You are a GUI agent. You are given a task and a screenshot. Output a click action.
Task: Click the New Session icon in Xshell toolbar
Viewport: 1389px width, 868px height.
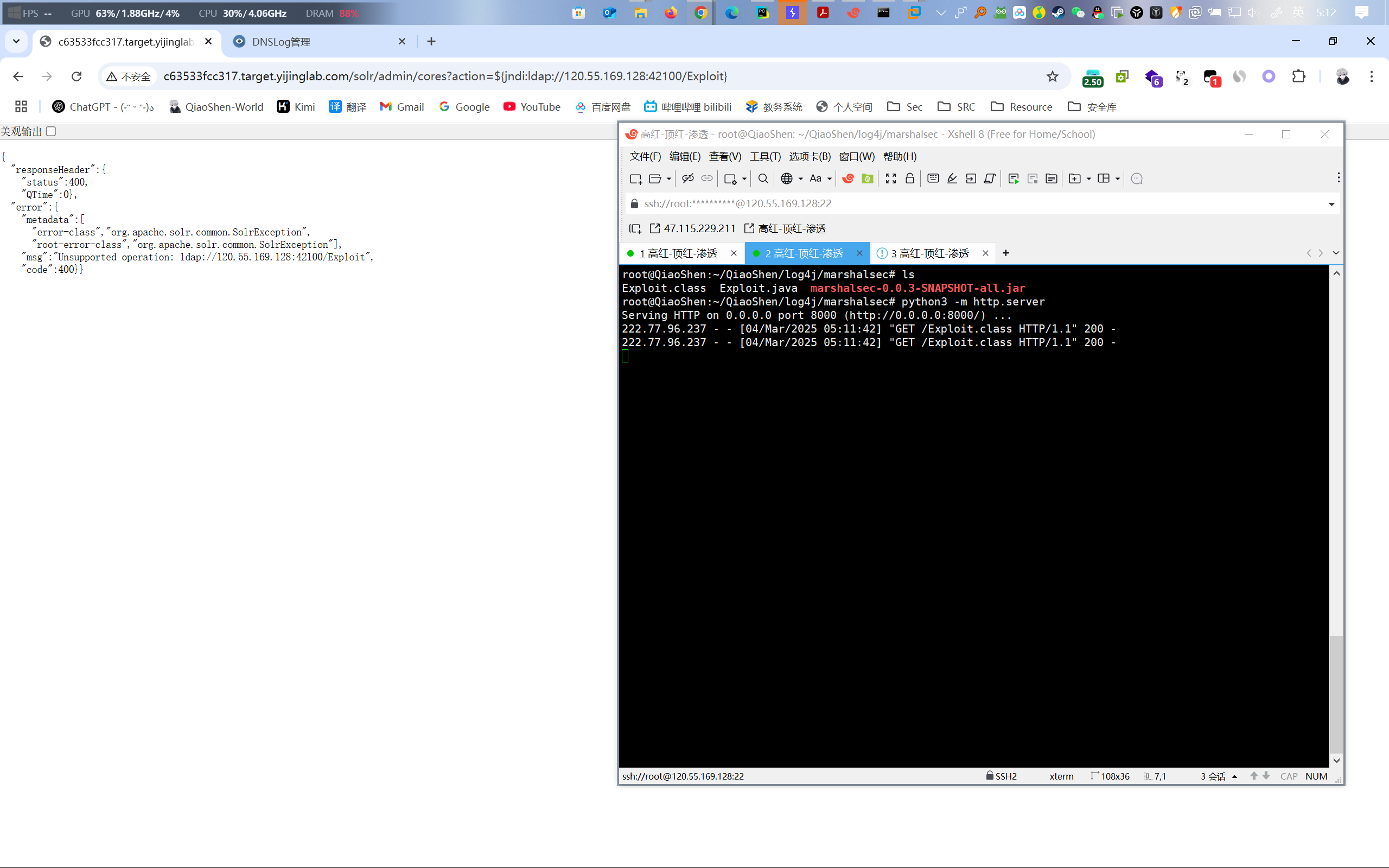tap(635, 178)
